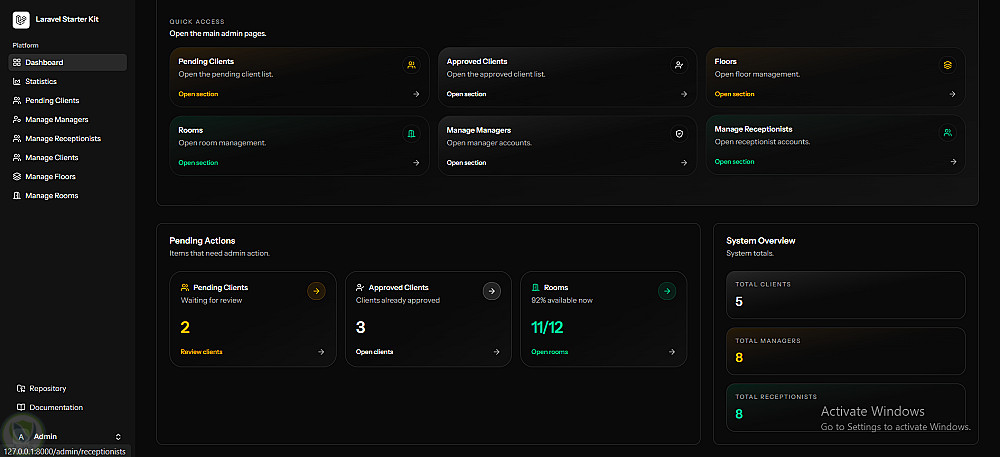Click the green arrow button in Rooms tile

coord(667,291)
